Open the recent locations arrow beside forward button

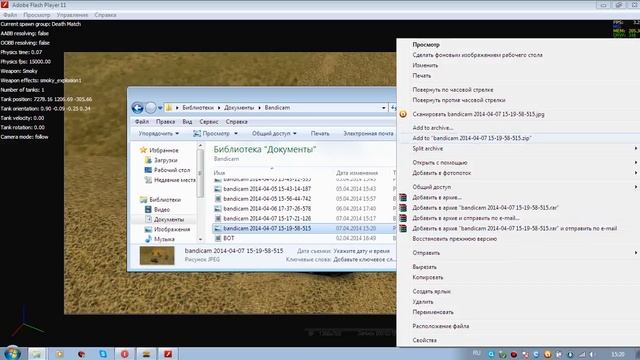pyautogui.click(x=160, y=108)
